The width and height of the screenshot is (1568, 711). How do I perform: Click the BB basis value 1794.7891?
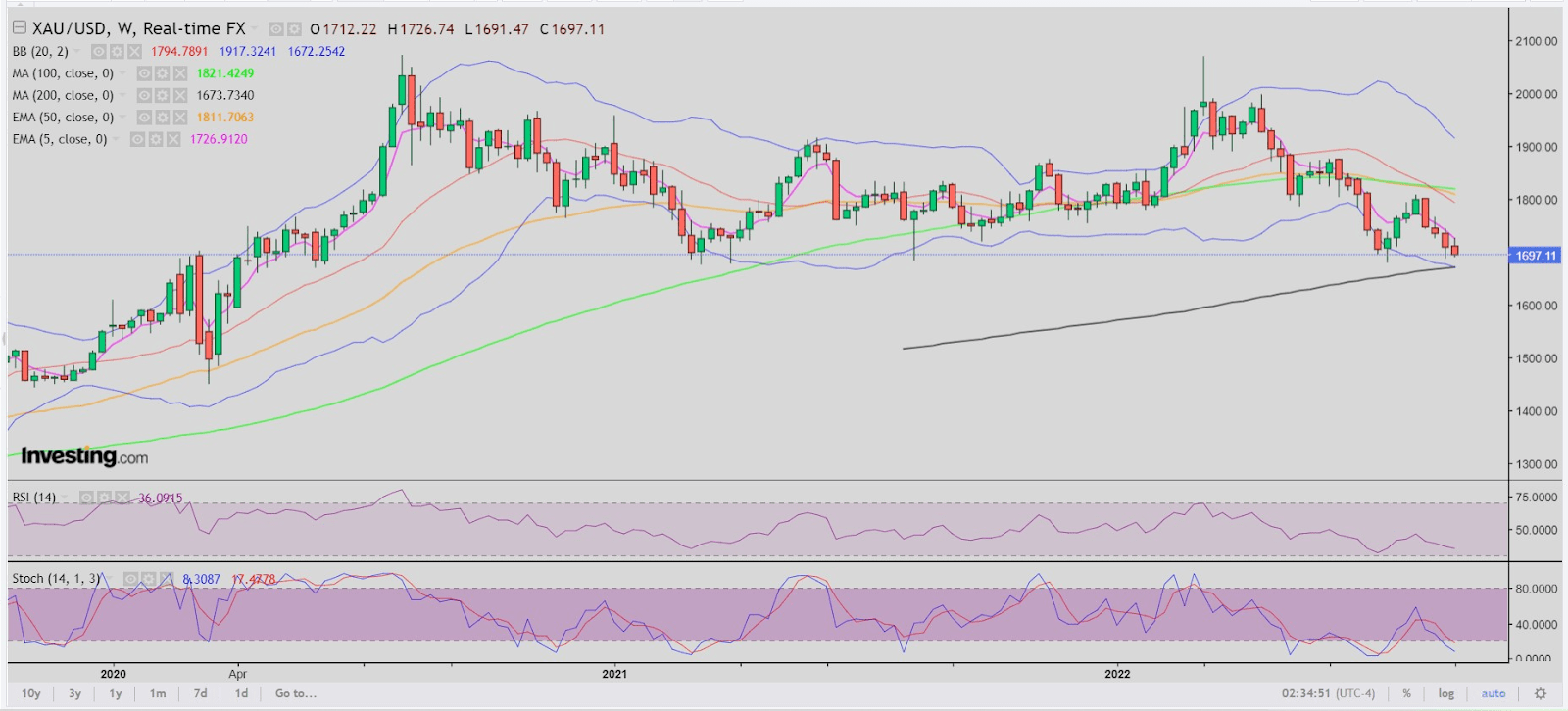pos(179,52)
